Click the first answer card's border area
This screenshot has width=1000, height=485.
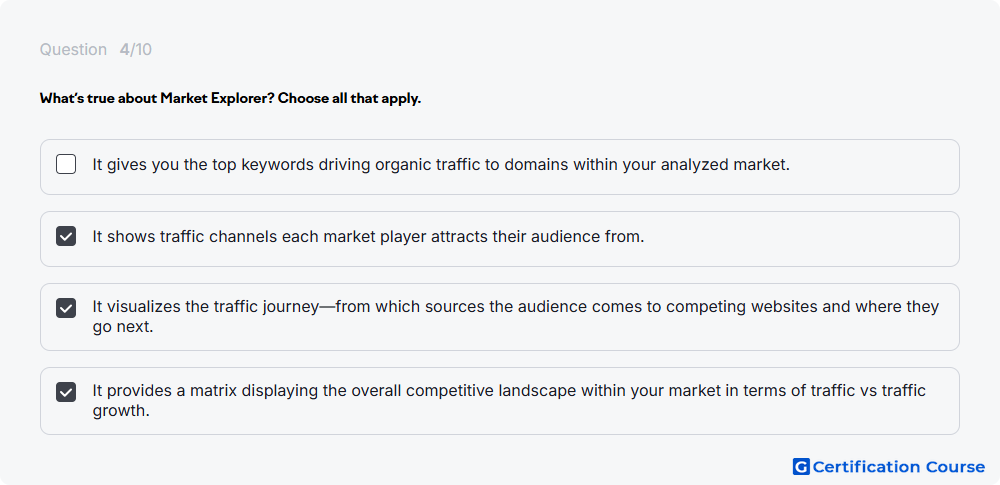tap(500, 167)
